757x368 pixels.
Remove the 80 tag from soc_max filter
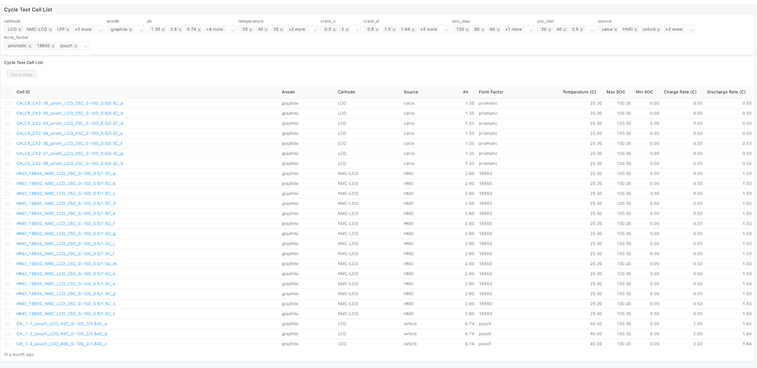click(x=483, y=29)
